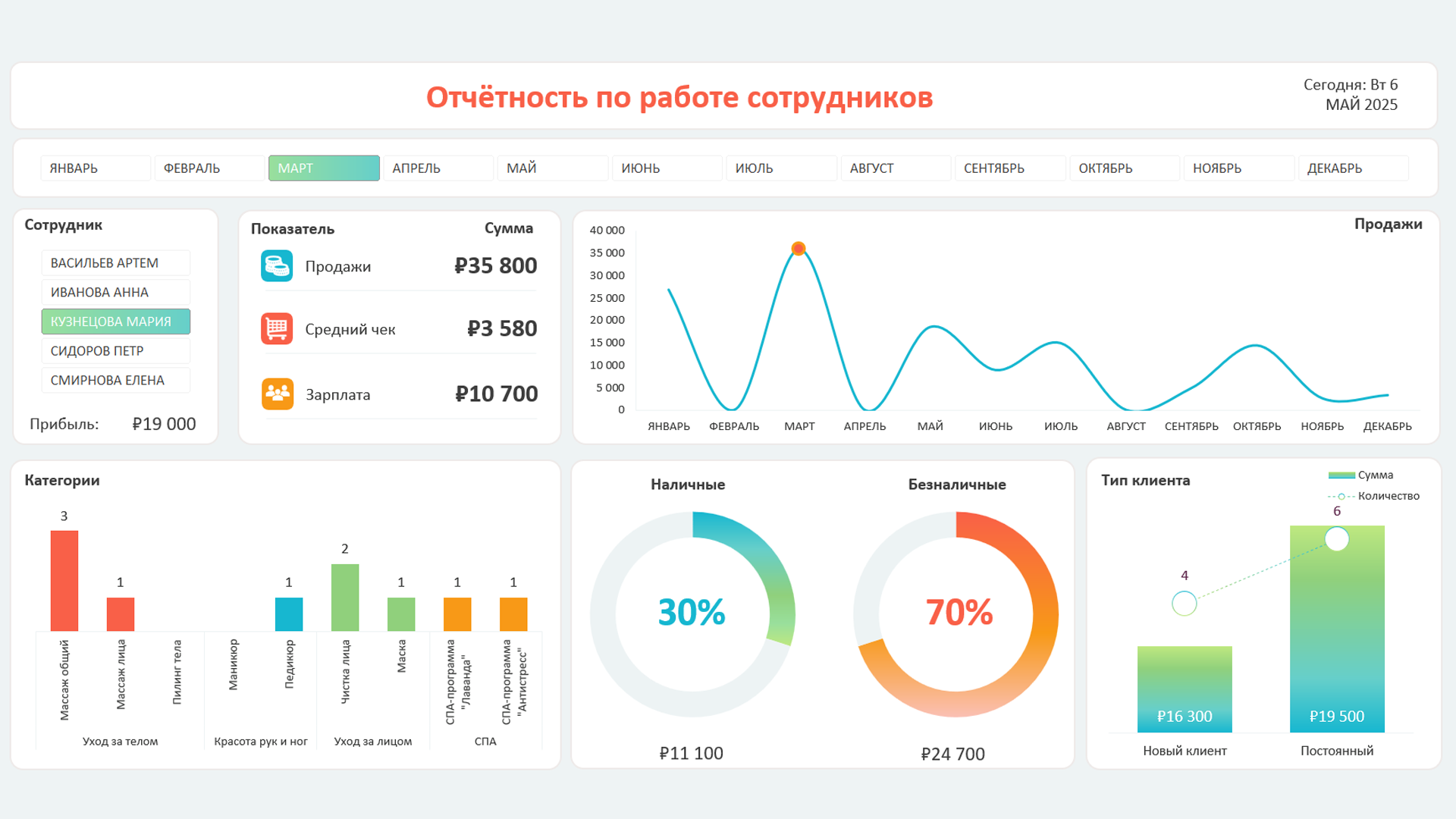Click the blue Педикюр bar

point(289,614)
